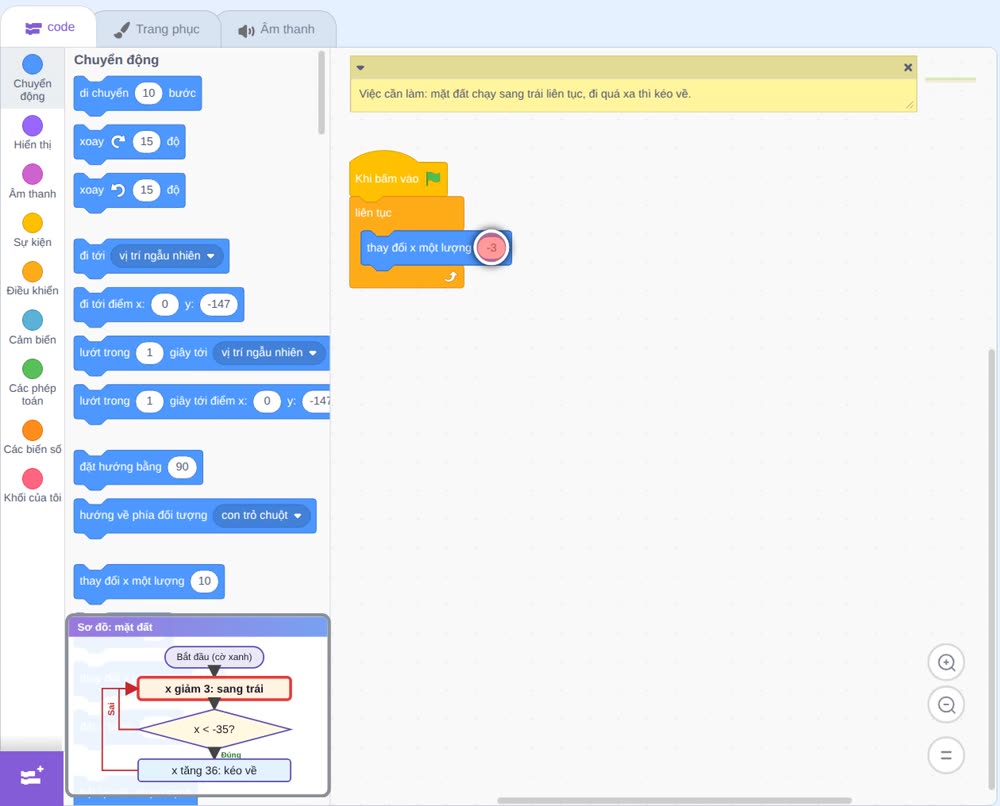Screen dimensions: 1000x806
Task: Click the 'Bắt đầu (cờ xanh)' flowchart node
Action: [214, 657]
